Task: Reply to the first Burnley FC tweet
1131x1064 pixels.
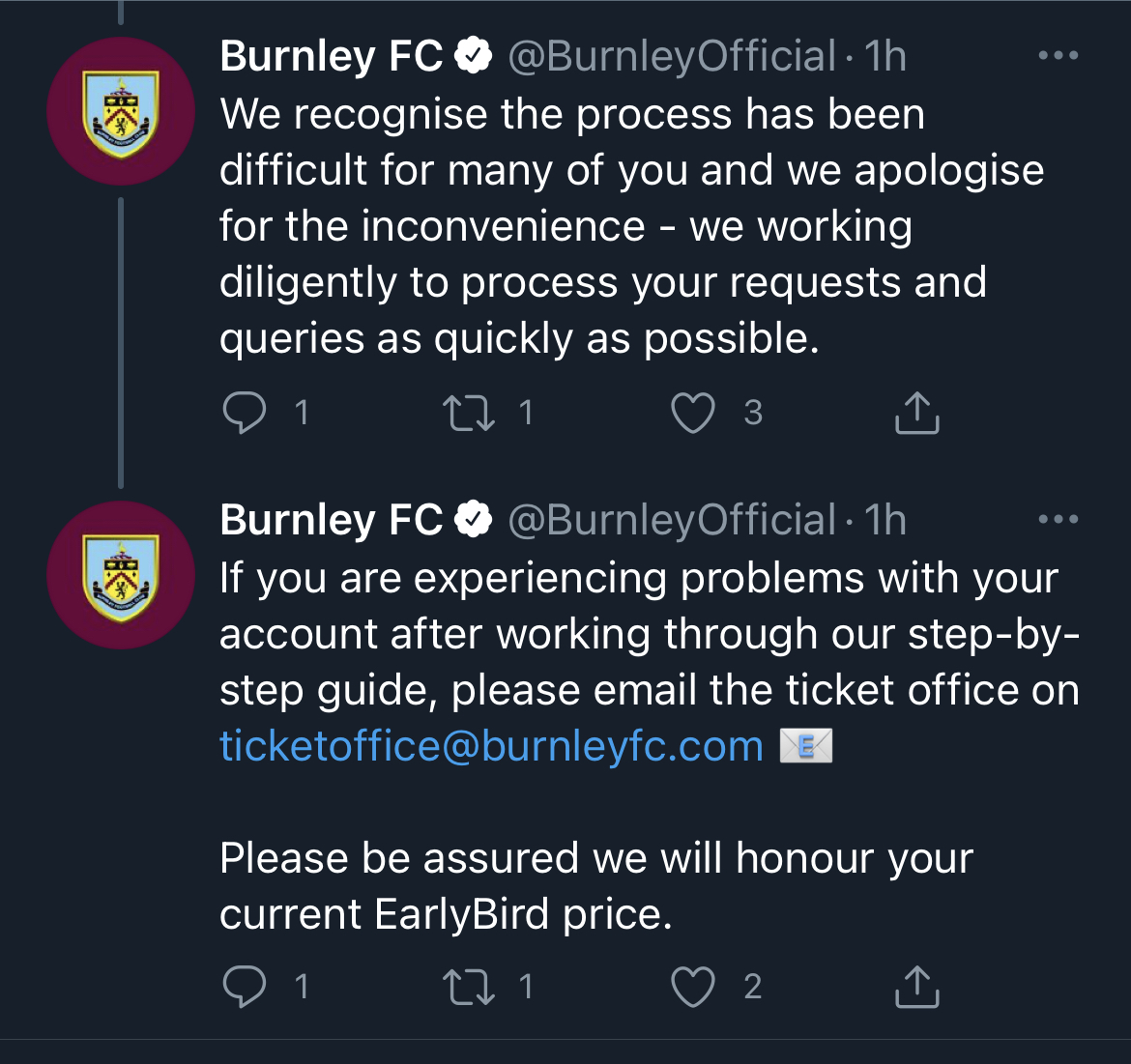Action: point(245,413)
